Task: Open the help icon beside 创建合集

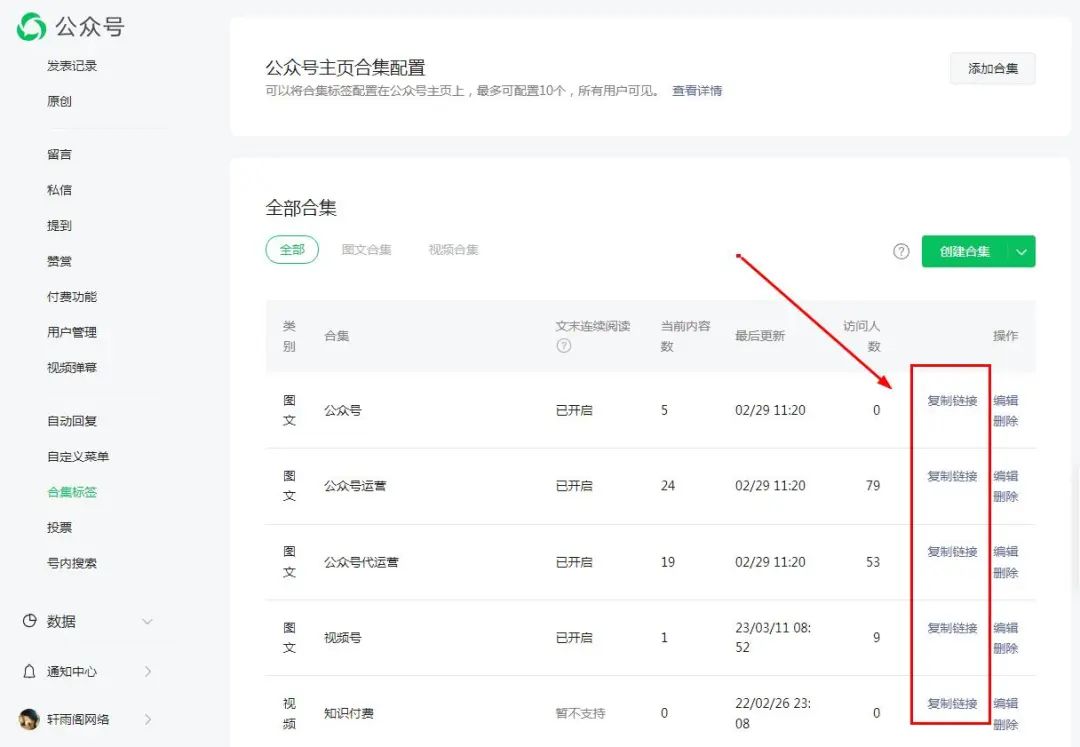Action: [x=901, y=251]
